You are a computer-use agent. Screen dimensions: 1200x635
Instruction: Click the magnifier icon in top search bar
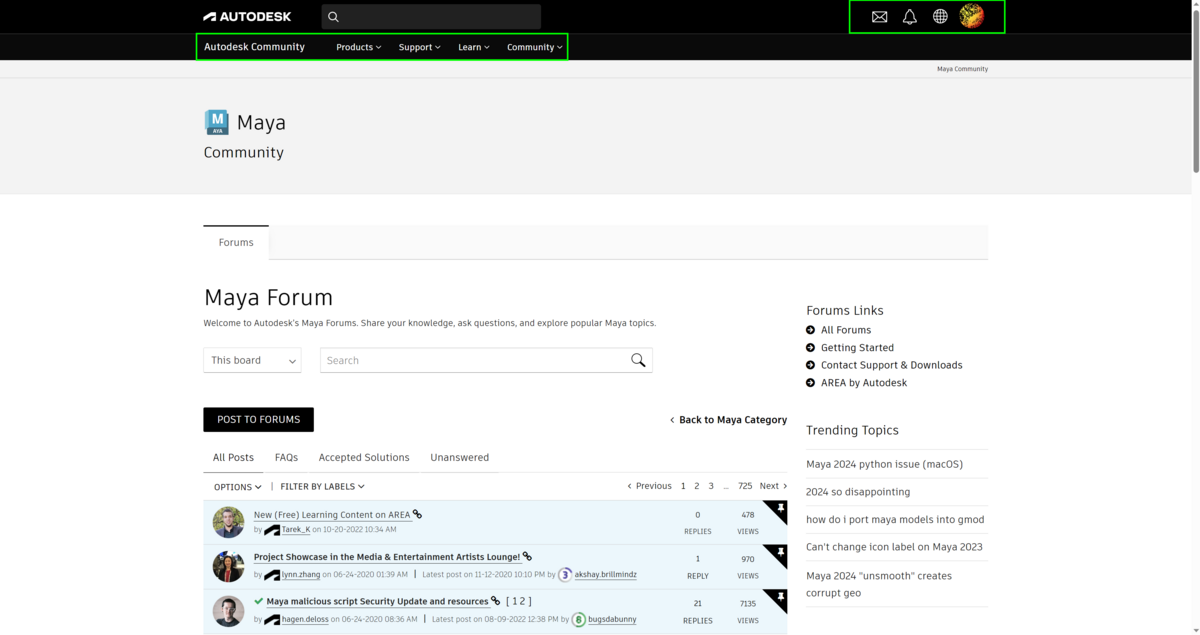pyautogui.click(x=334, y=17)
